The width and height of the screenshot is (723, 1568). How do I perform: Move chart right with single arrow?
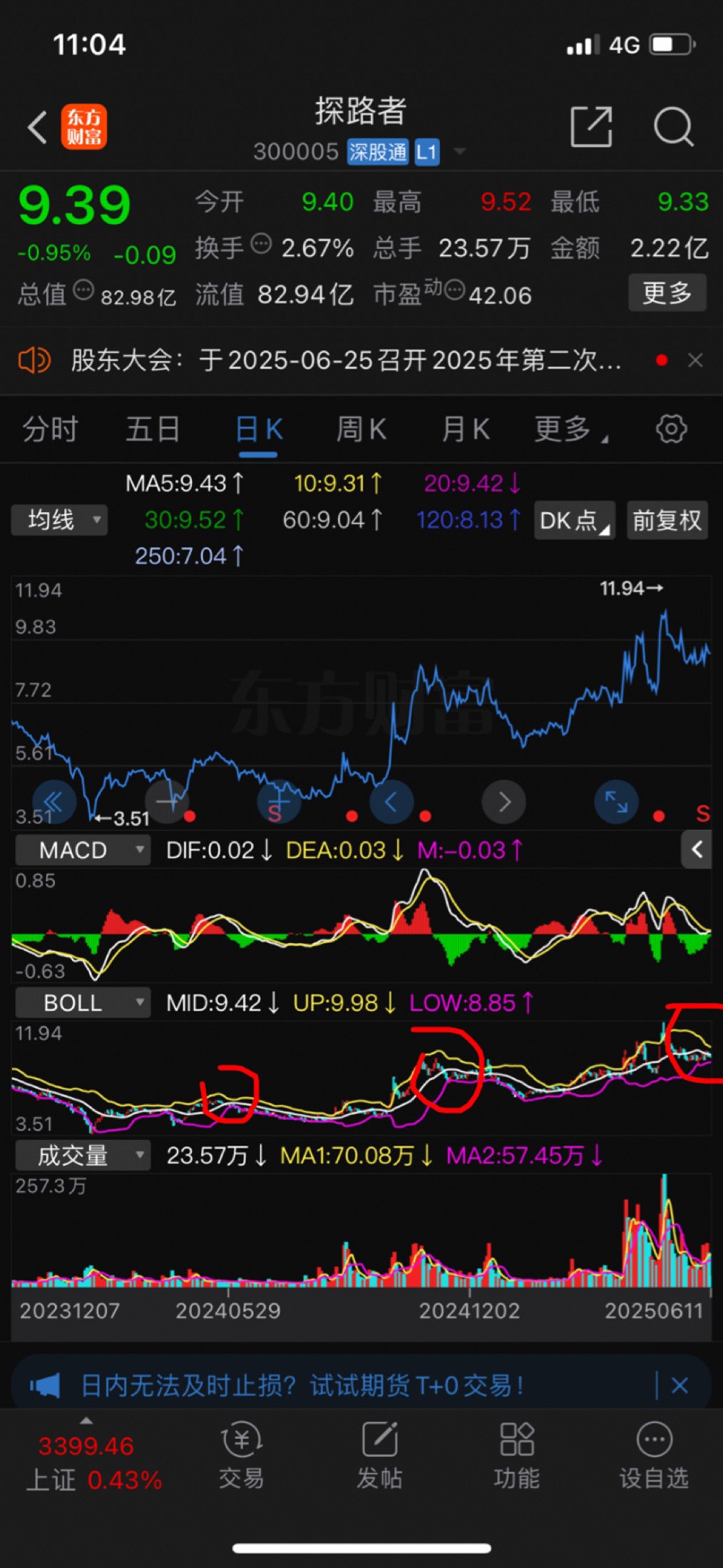(x=504, y=802)
